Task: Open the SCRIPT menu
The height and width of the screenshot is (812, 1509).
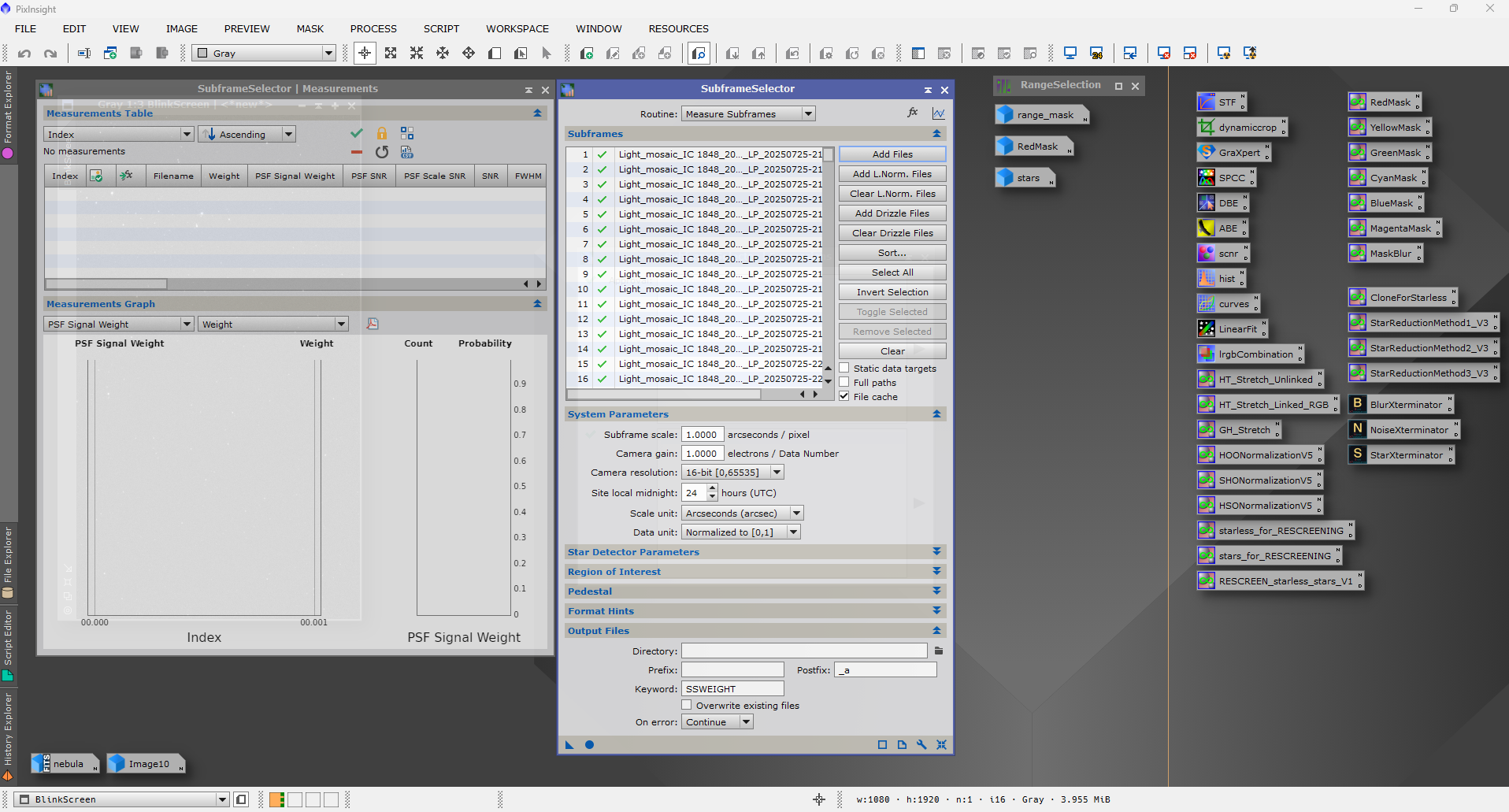Action: (441, 28)
